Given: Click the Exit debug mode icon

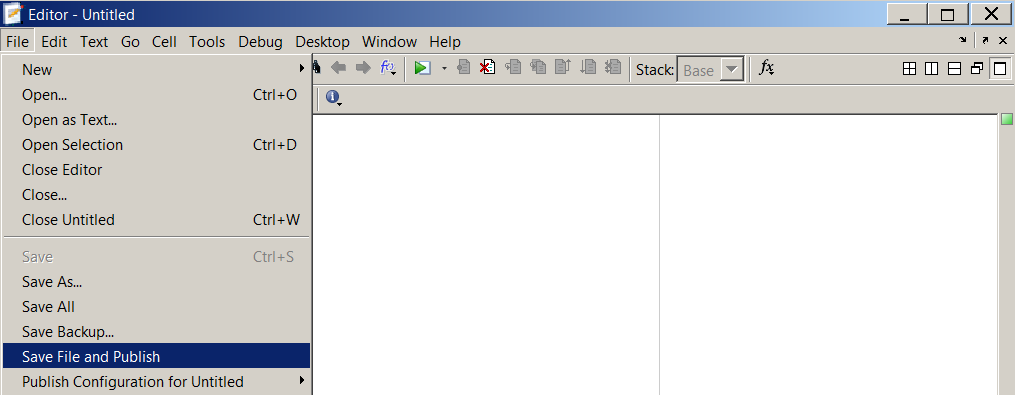Looking at the screenshot, I should [612, 67].
